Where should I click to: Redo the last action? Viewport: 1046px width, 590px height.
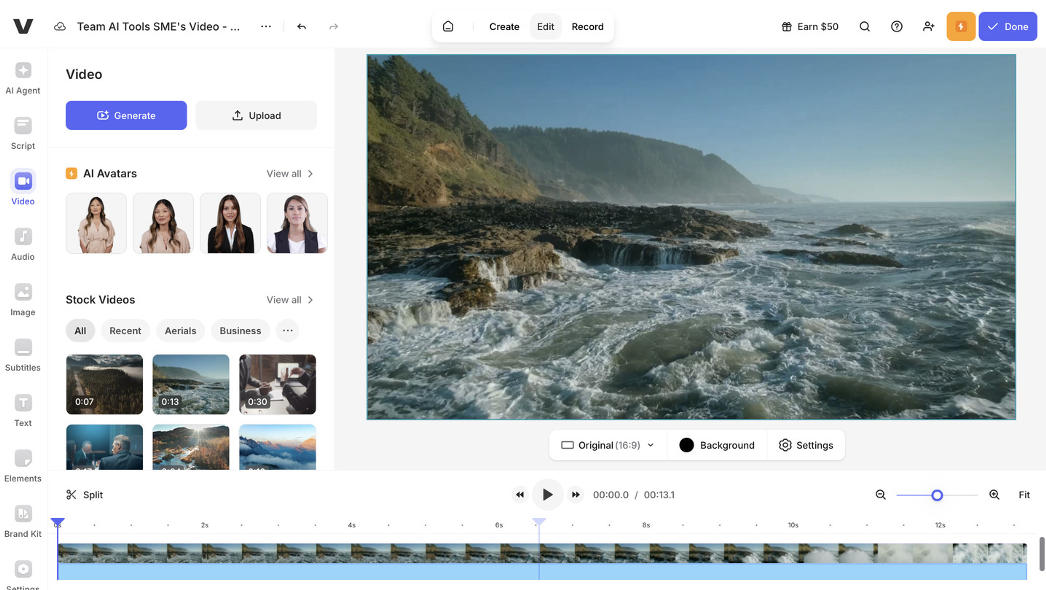click(334, 27)
